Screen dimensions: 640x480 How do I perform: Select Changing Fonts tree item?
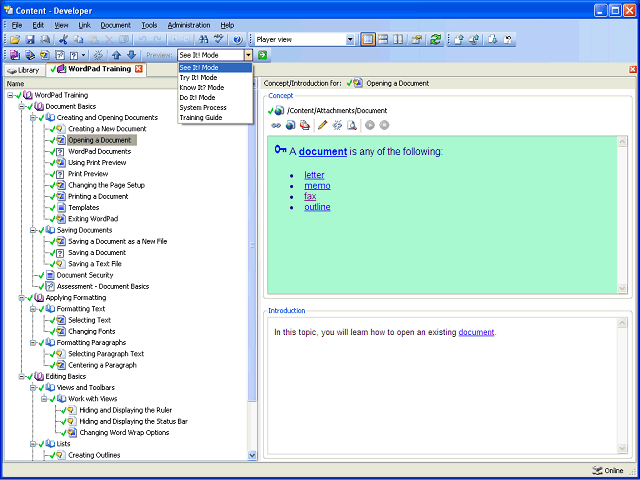click(x=92, y=331)
